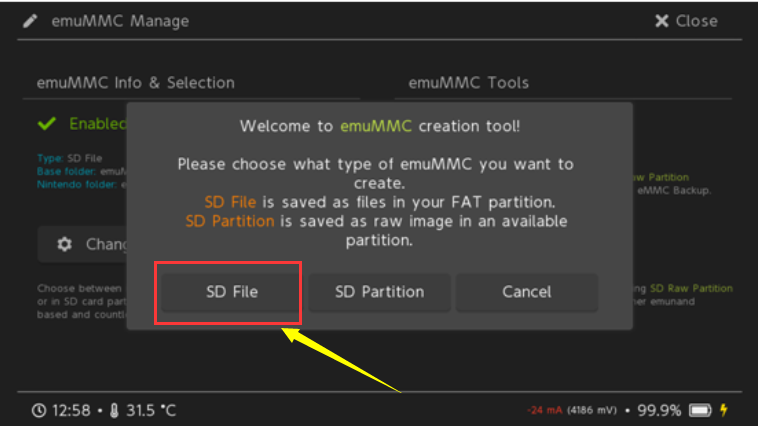Click the pencil icon beside emuMMC Manage
The width and height of the screenshot is (758, 426).
pyautogui.click(x=32, y=21)
